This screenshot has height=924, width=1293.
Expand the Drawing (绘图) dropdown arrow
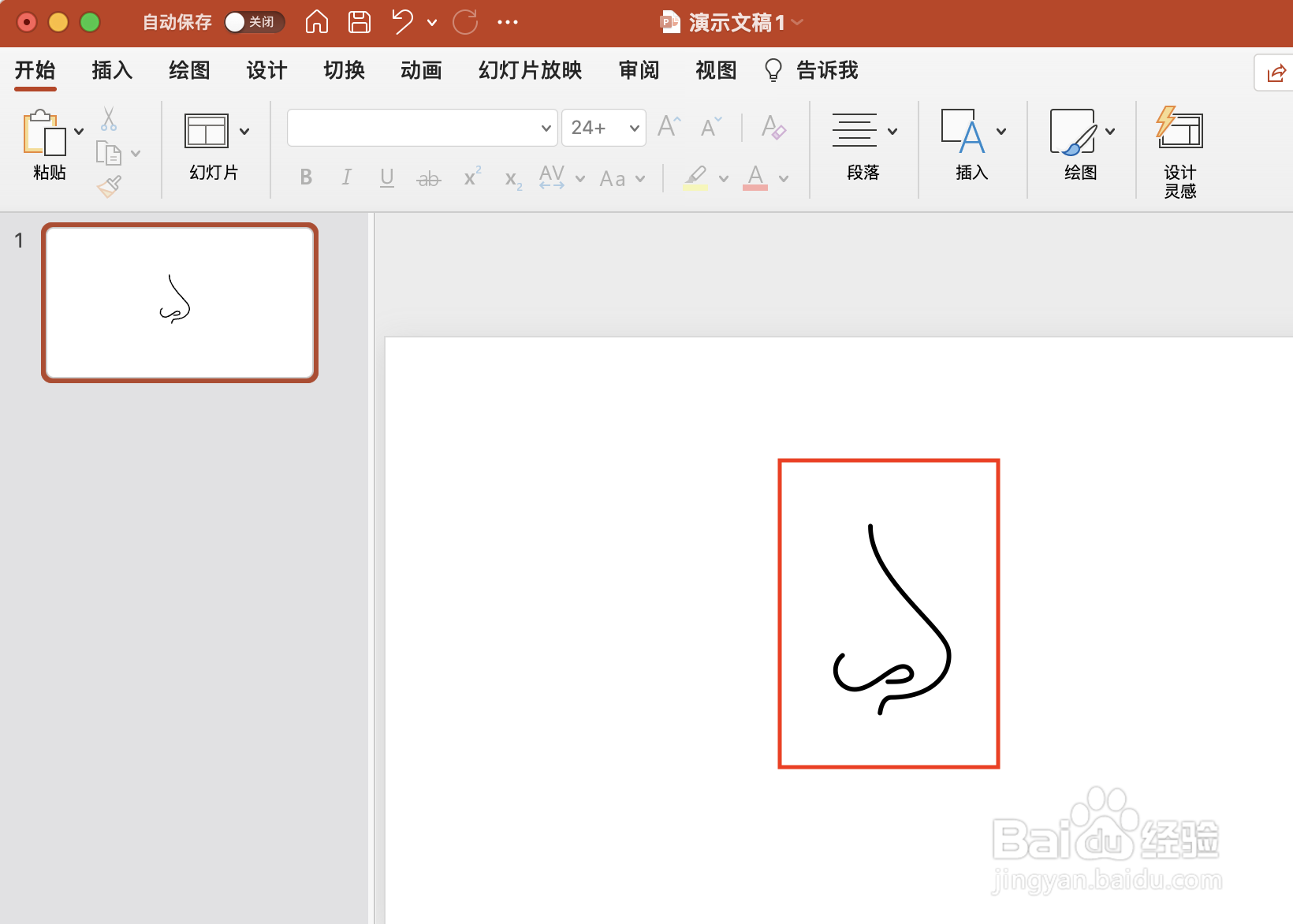pyautogui.click(x=1110, y=131)
